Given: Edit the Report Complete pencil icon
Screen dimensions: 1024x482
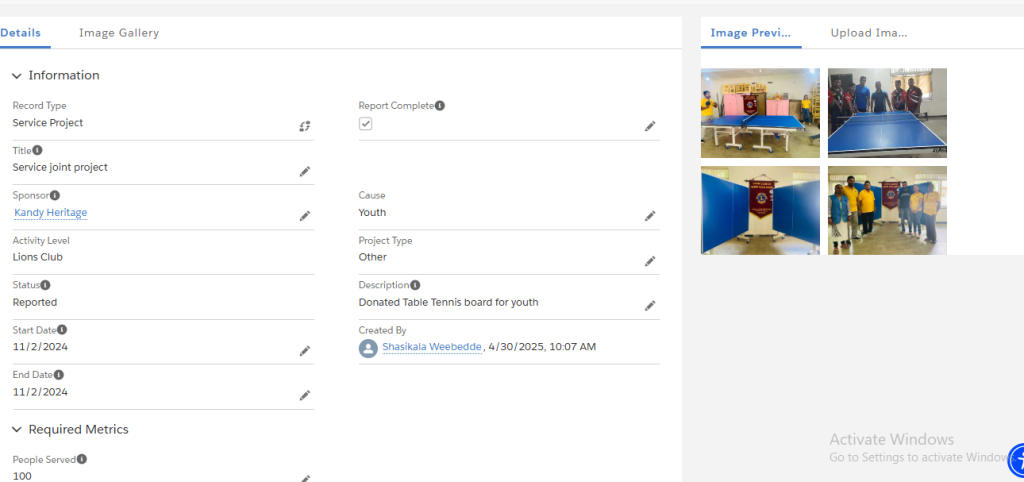Looking at the screenshot, I should (650, 126).
